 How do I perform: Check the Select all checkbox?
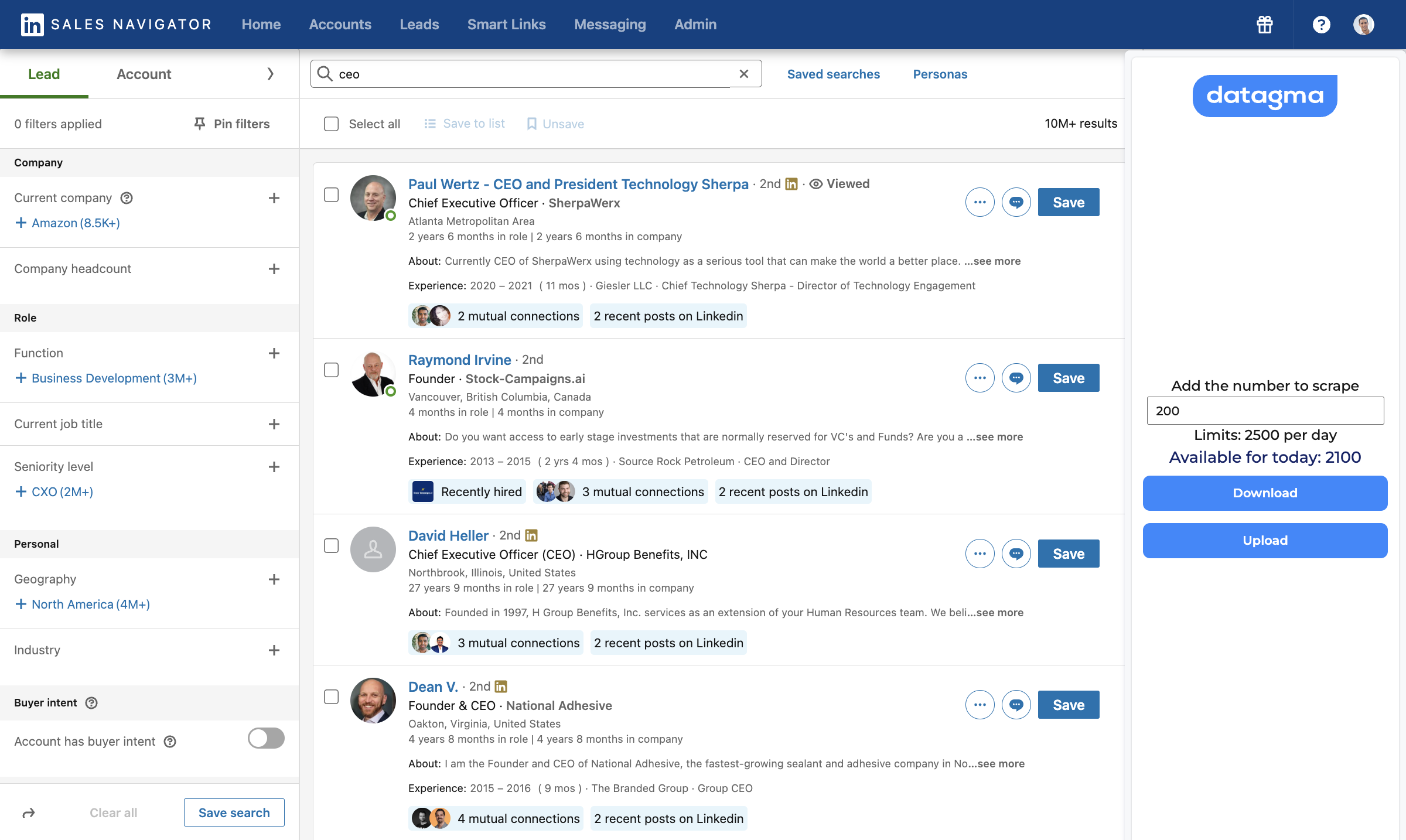click(x=332, y=124)
